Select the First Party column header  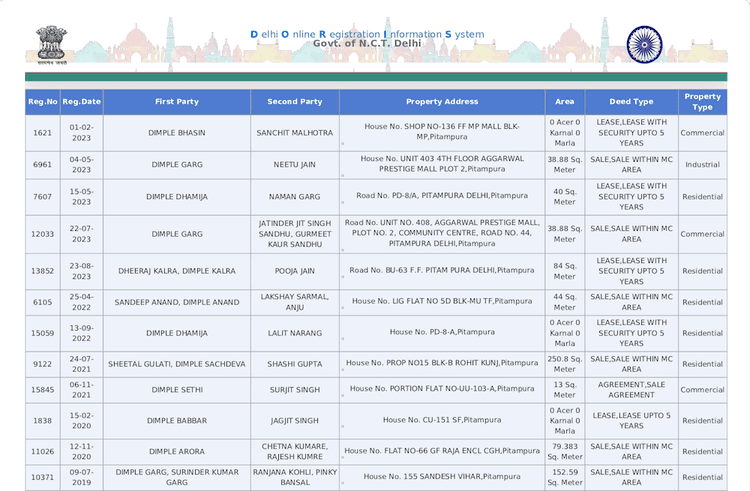point(177,102)
